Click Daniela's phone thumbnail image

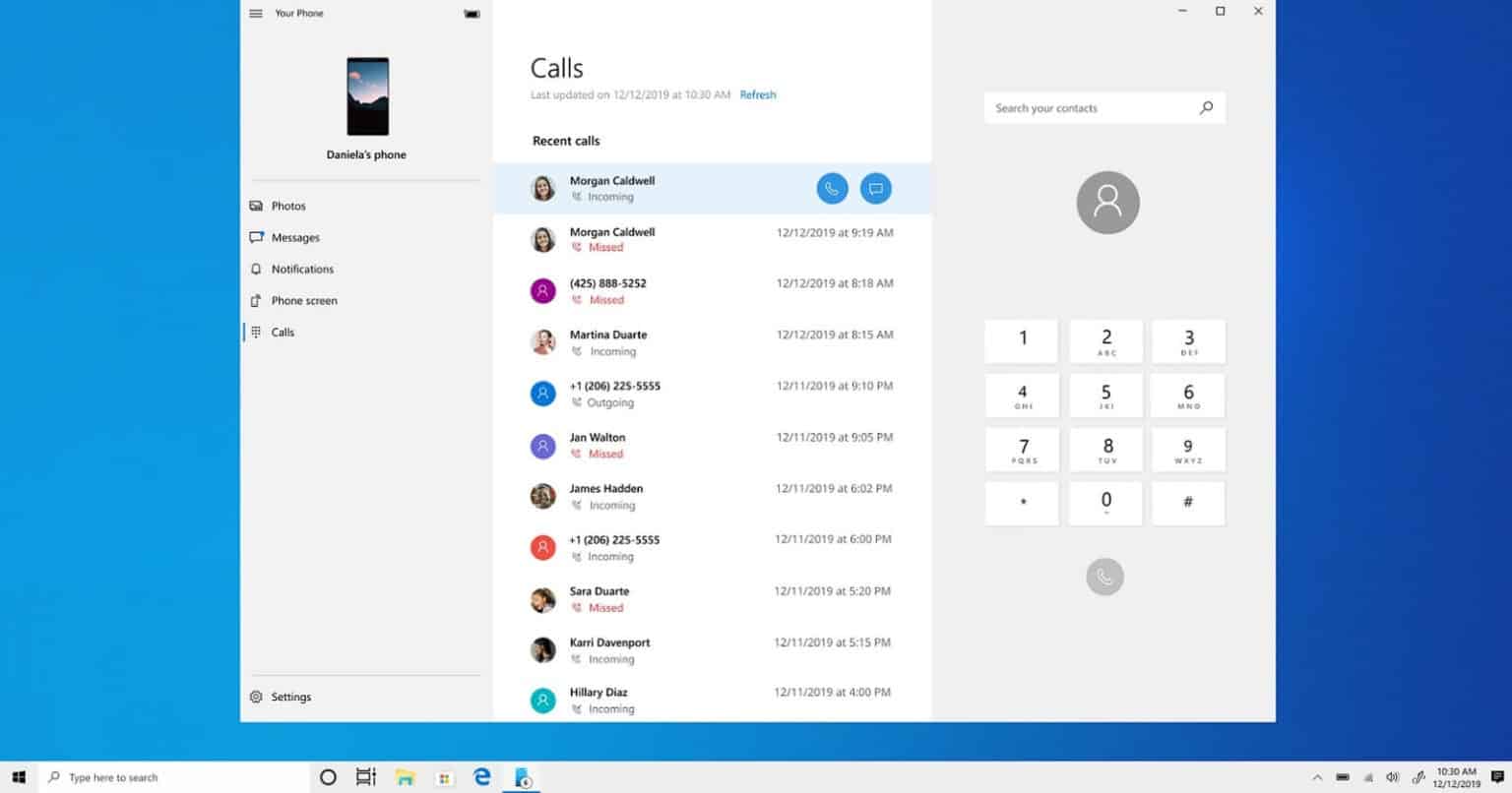(367, 96)
